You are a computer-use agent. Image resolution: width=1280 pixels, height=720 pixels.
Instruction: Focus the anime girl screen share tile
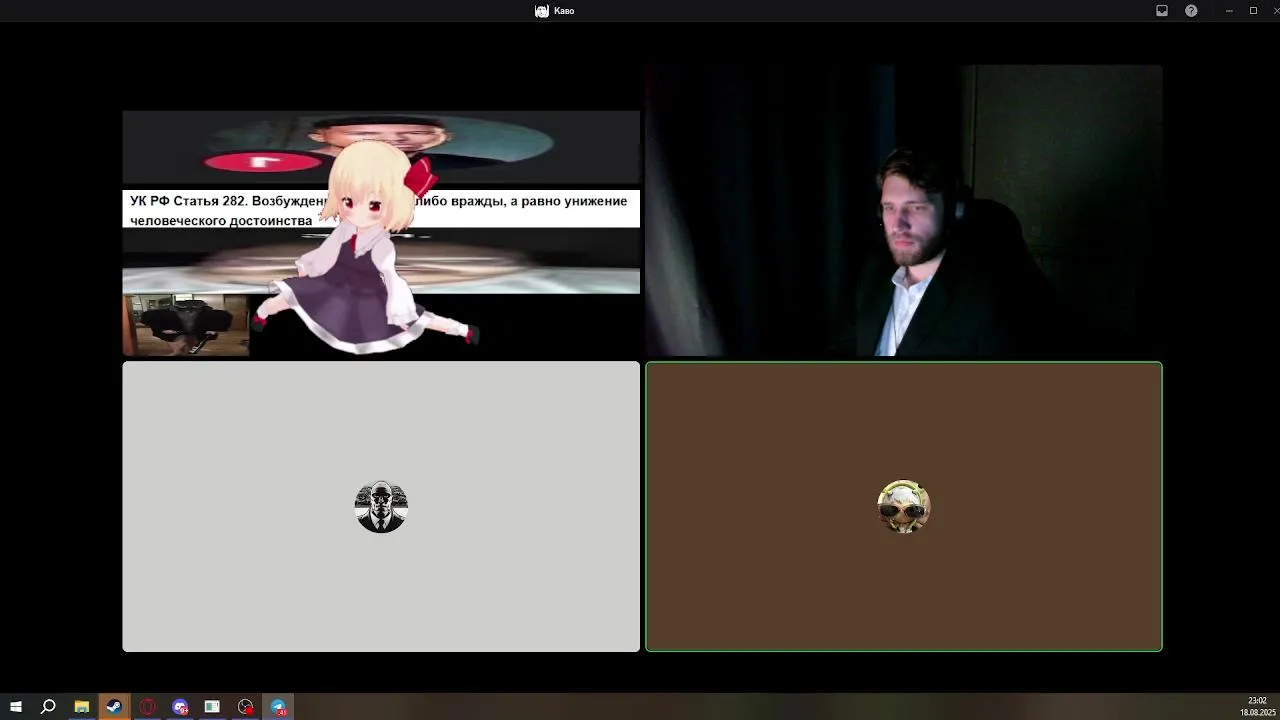(381, 211)
